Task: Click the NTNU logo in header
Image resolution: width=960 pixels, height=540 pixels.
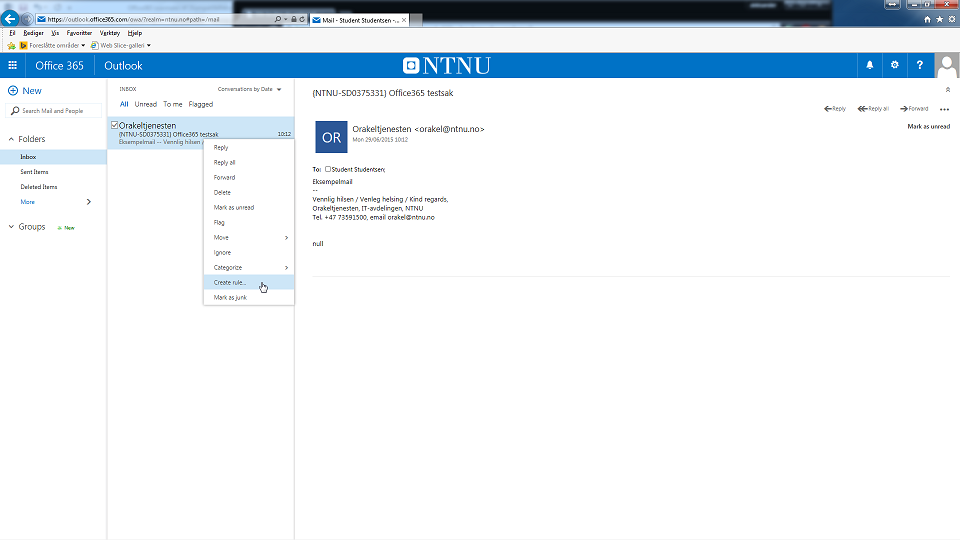Action: pyautogui.click(x=447, y=66)
